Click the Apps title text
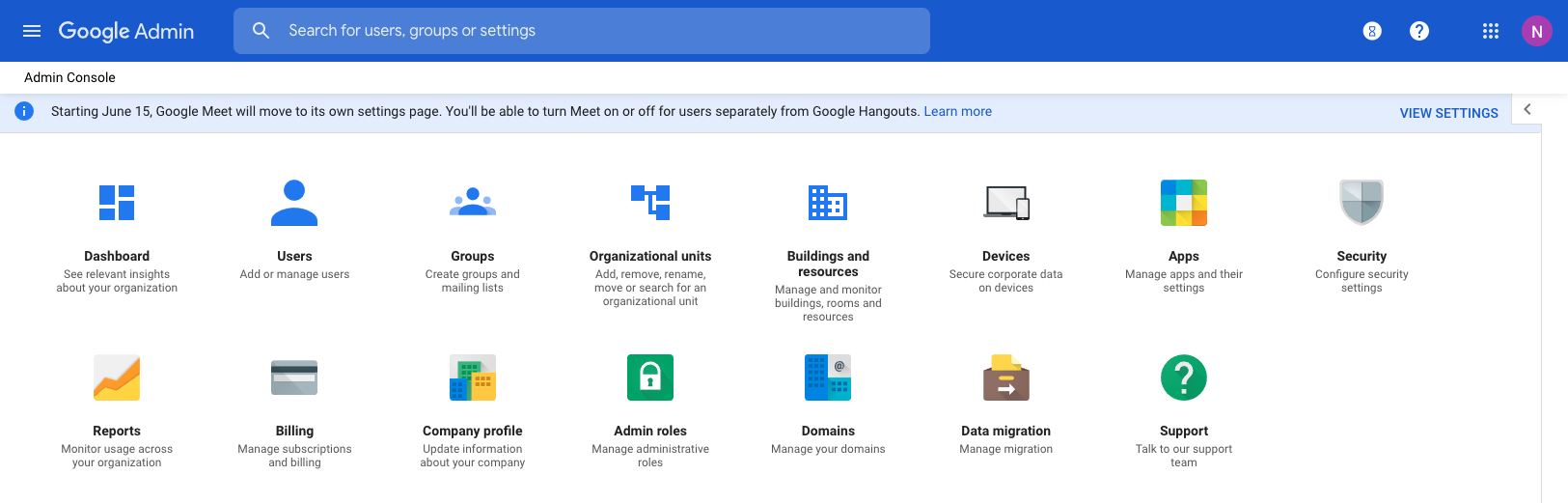Screen dimensions: 1568x503 pyautogui.click(x=1184, y=256)
